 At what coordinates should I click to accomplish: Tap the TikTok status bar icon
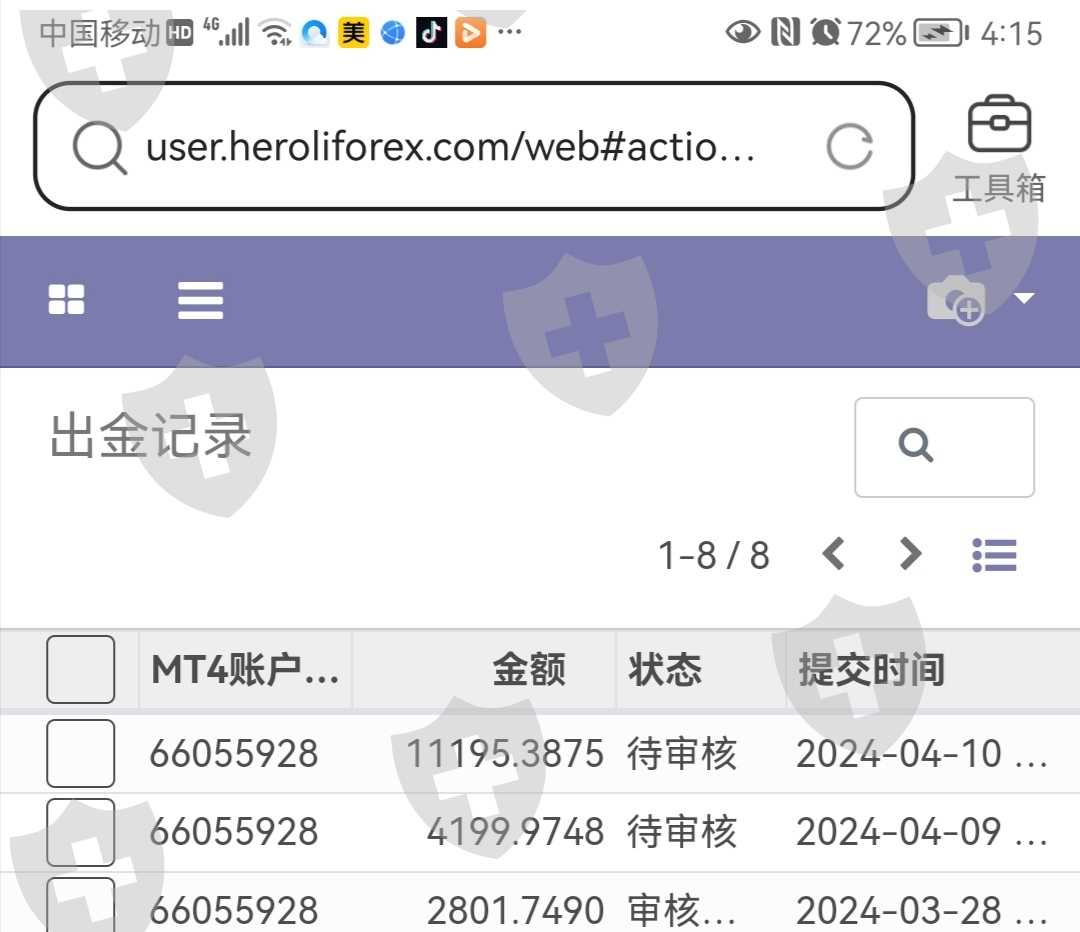431,32
